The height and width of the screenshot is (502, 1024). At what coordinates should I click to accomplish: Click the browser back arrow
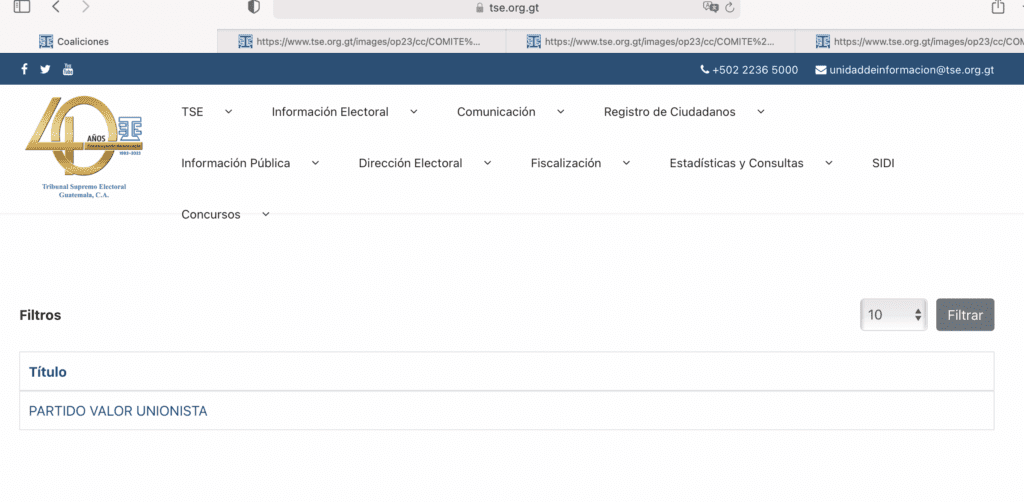(55, 7)
